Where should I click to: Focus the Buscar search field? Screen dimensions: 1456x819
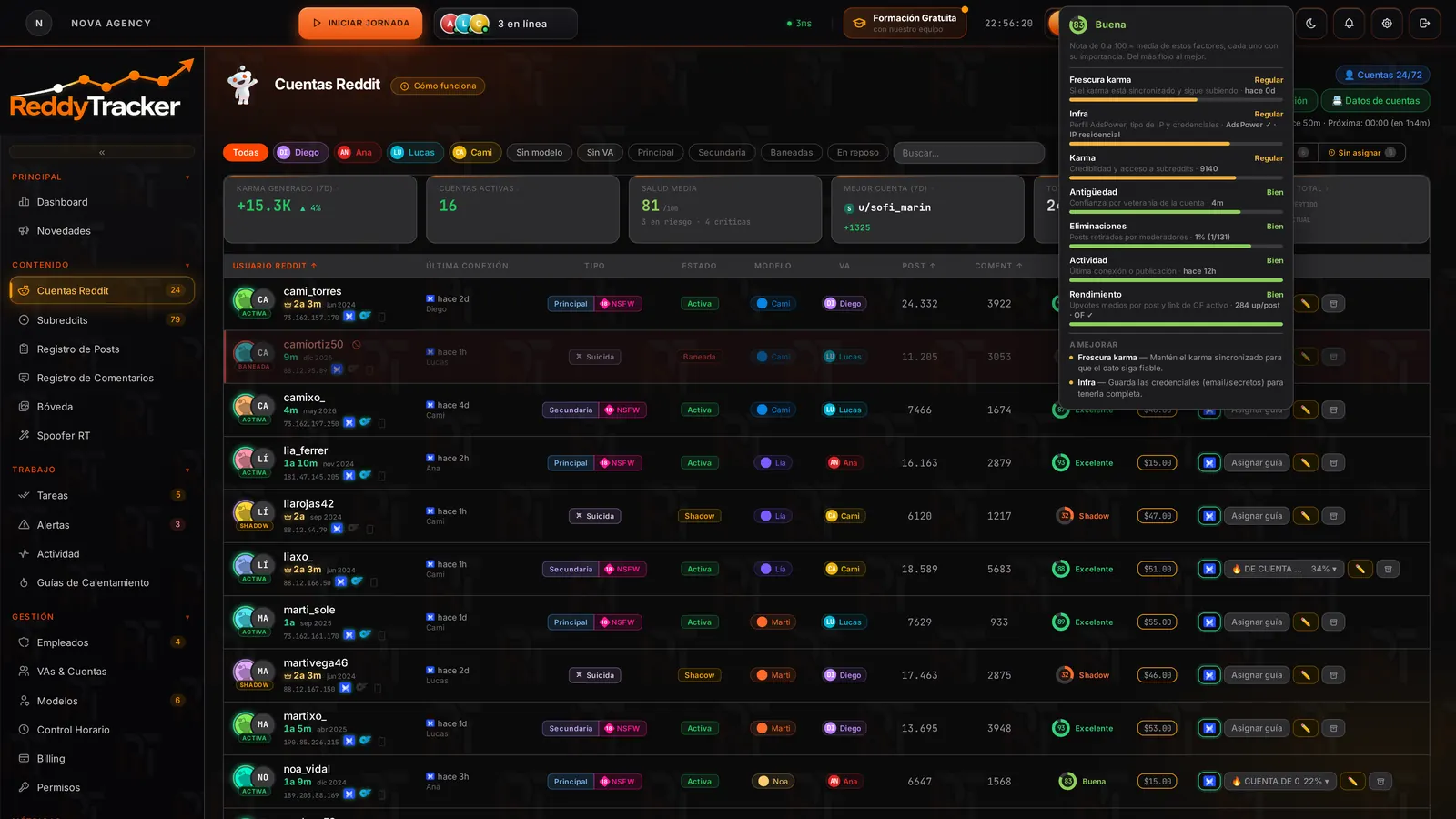[x=967, y=153]
